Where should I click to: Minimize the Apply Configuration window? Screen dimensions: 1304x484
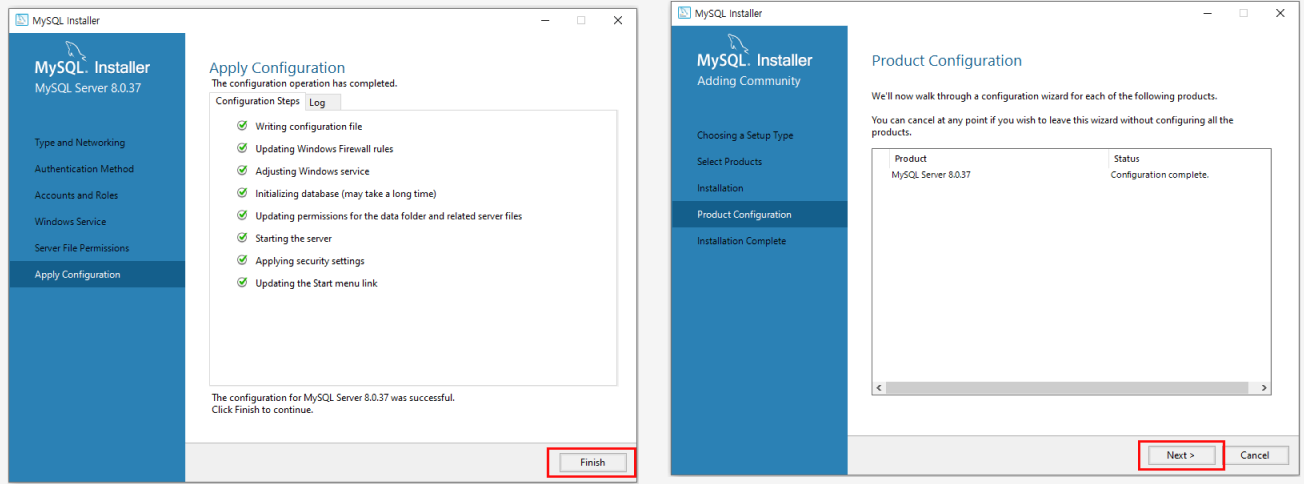point(544,20)
